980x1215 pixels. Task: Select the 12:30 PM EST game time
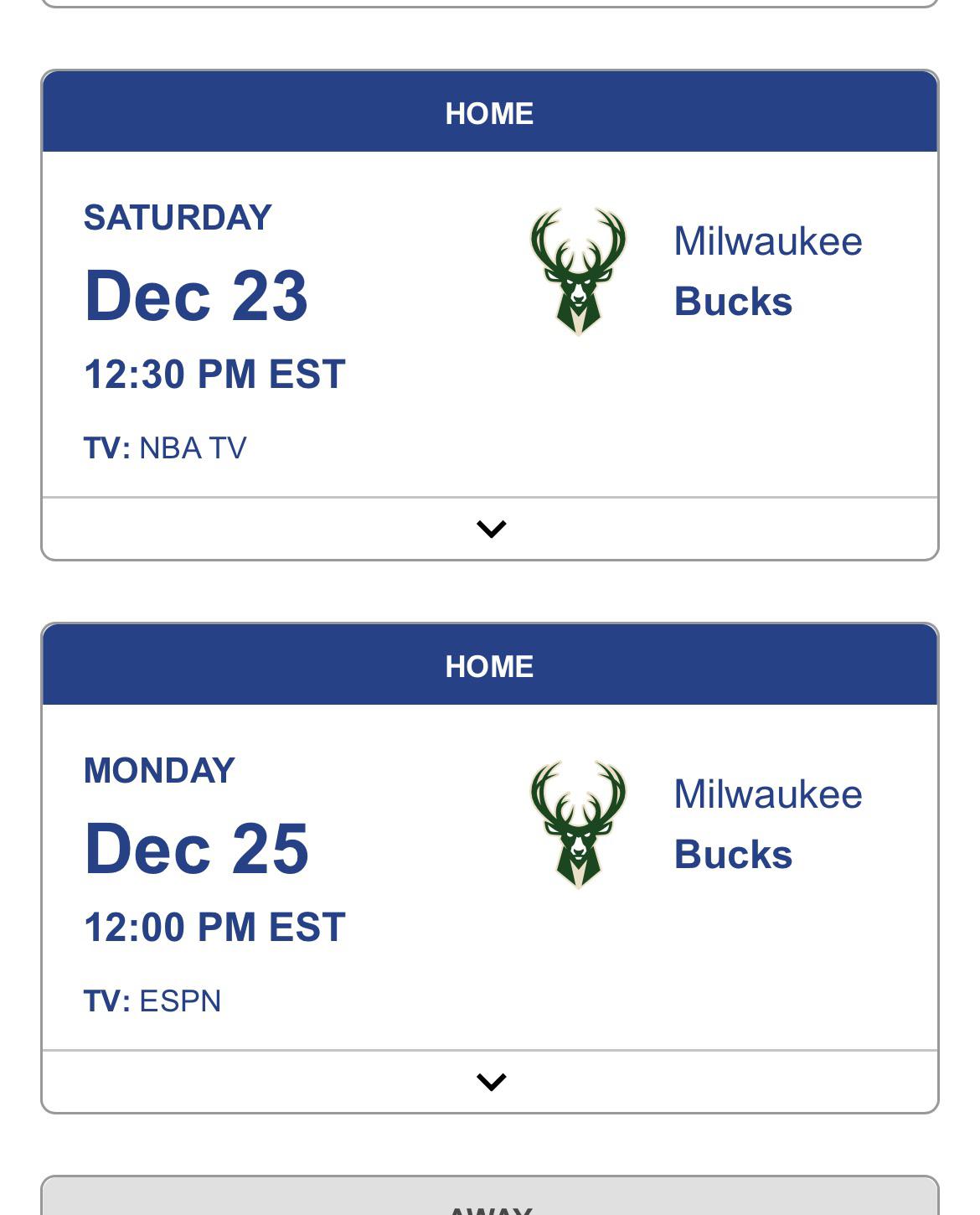(214, 374)
